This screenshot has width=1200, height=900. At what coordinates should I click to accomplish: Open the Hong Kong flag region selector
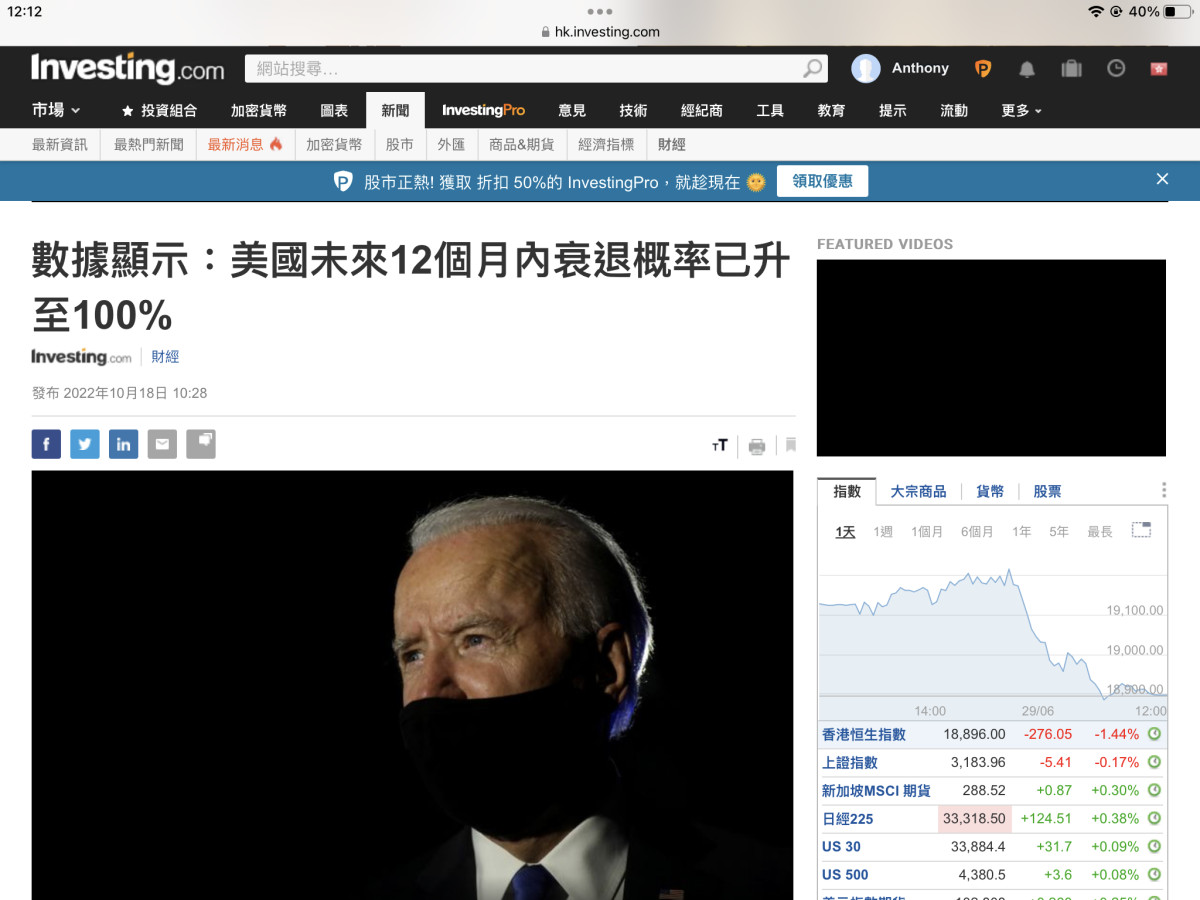point(1160,69)
